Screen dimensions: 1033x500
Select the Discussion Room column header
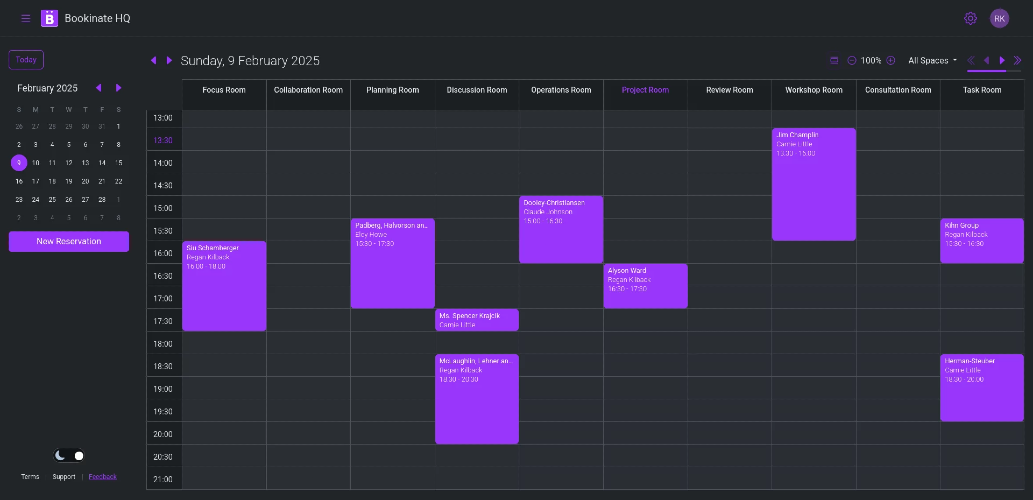(477, 90)
